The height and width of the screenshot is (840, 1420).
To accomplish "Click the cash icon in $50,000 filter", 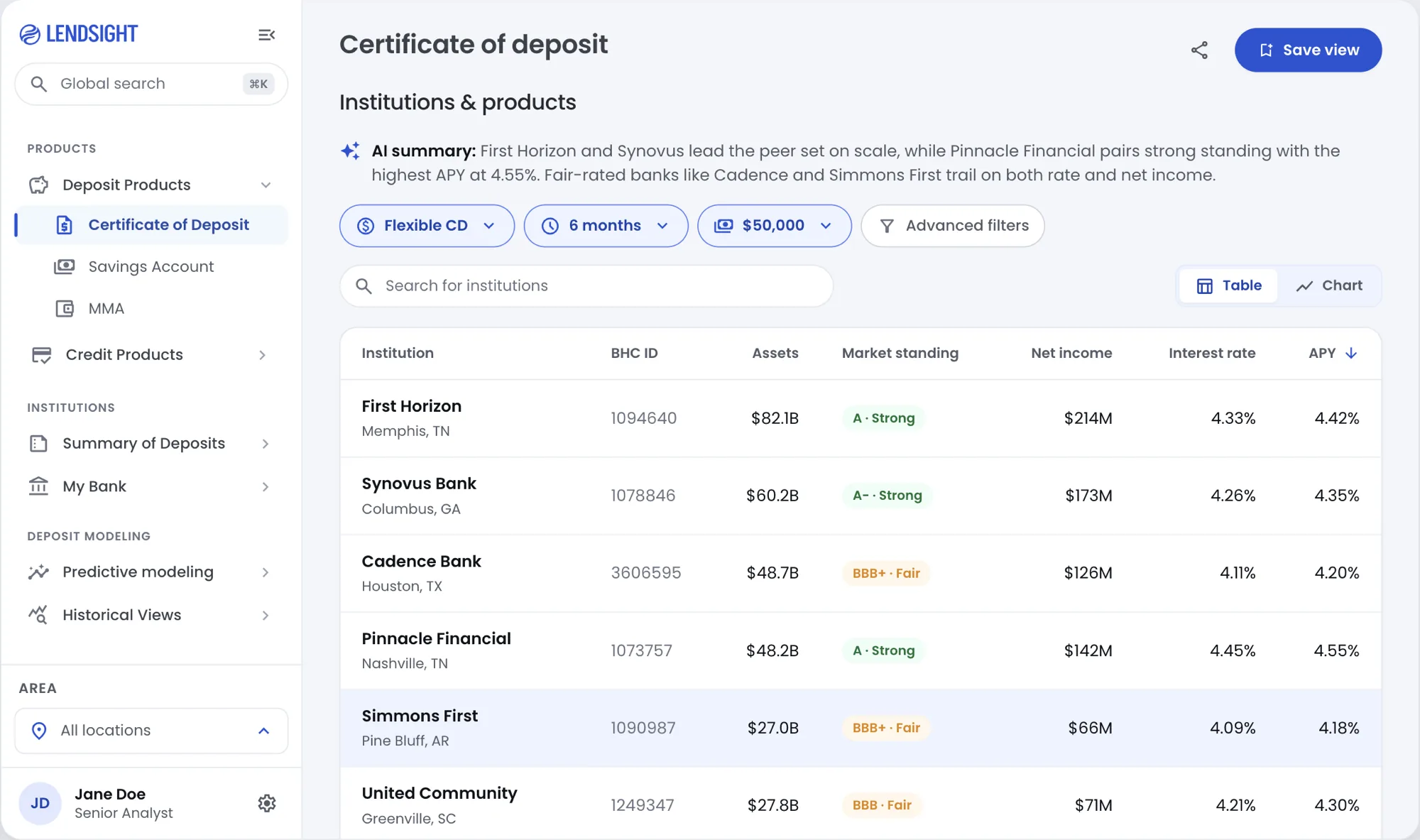I will click(723, 226).
